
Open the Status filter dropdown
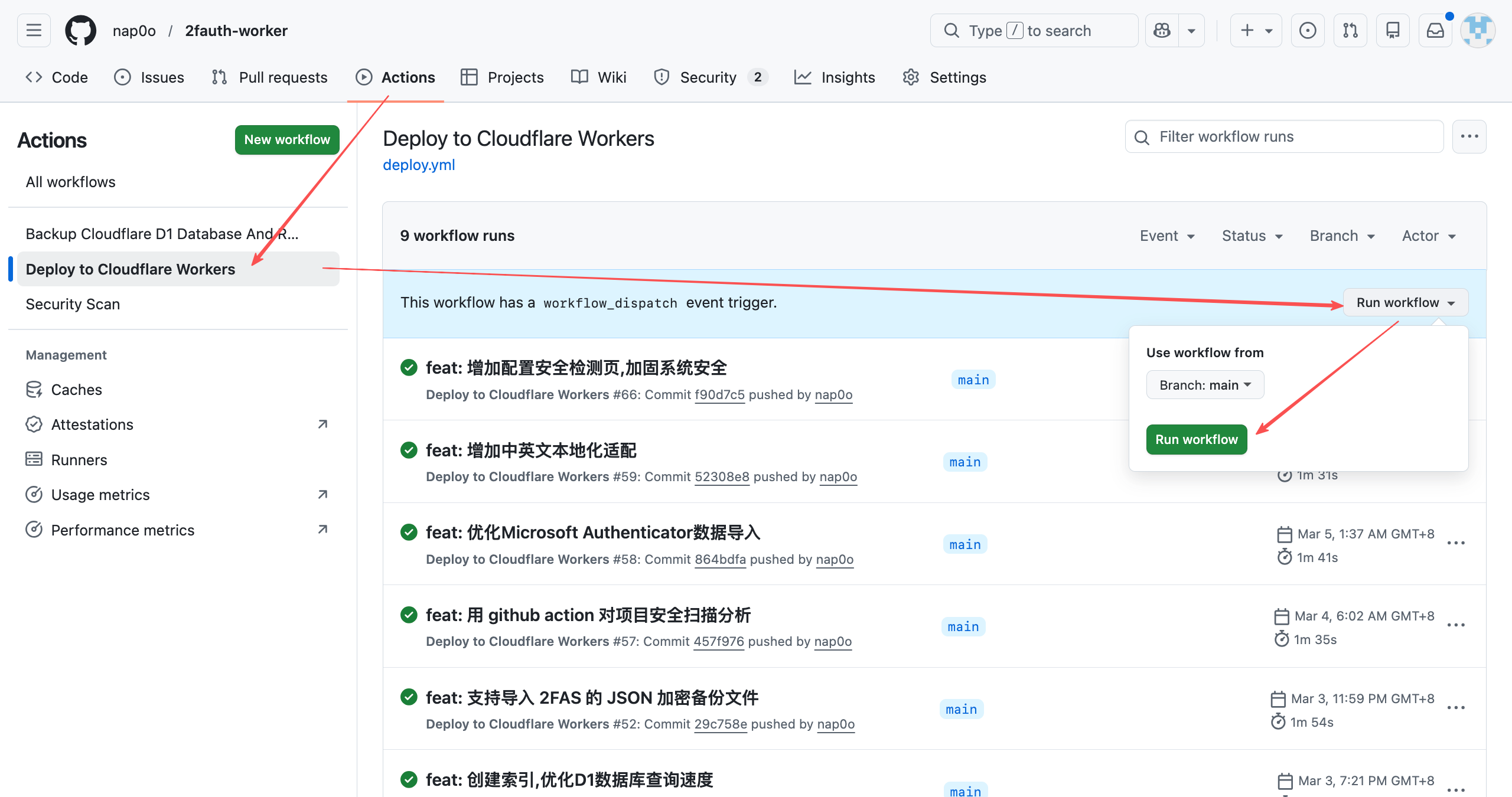pyautogui.click(x=1252, y=236)
